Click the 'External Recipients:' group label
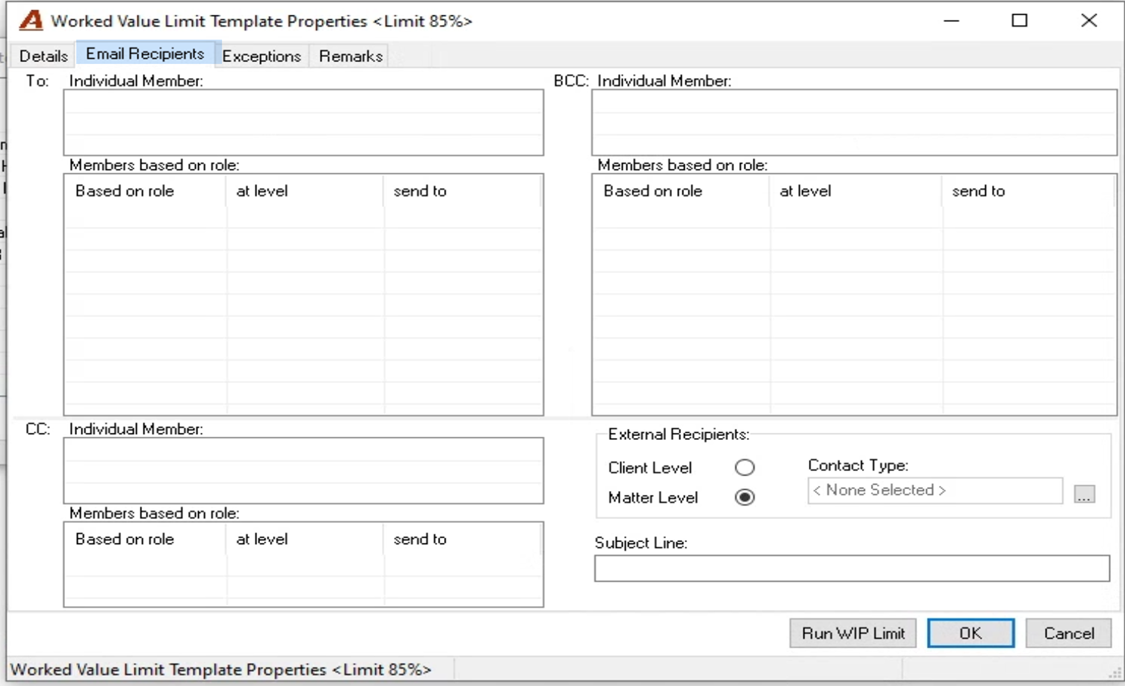This screenshot has height=686, width=1125. (679, 434)
